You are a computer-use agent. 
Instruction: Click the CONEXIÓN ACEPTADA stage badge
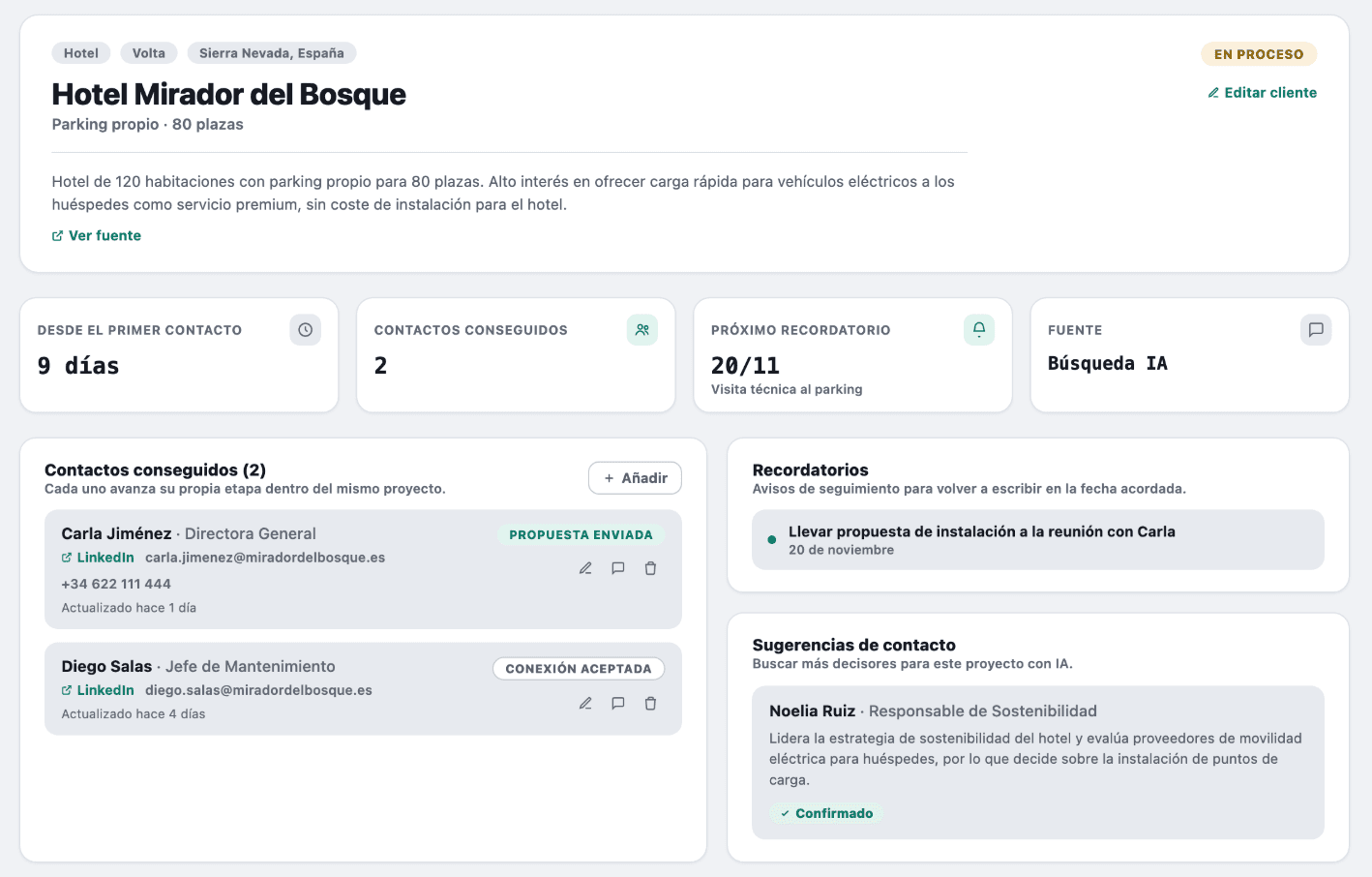click(x=579, y=669)
